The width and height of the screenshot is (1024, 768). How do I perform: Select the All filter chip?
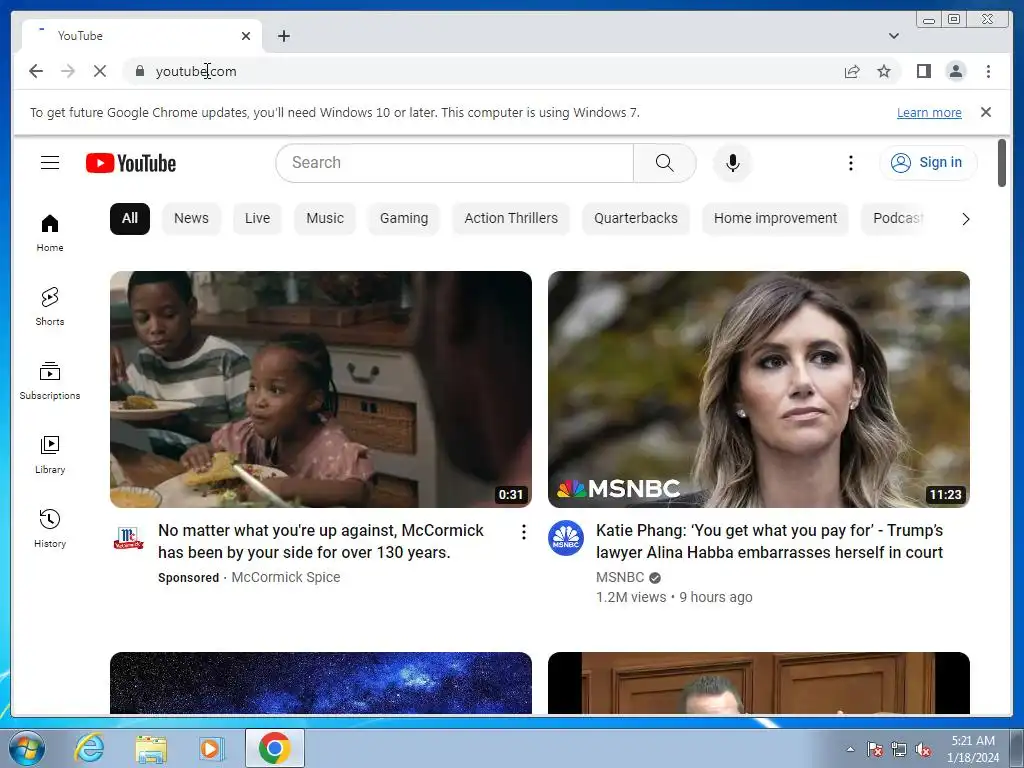pos(130,219)
